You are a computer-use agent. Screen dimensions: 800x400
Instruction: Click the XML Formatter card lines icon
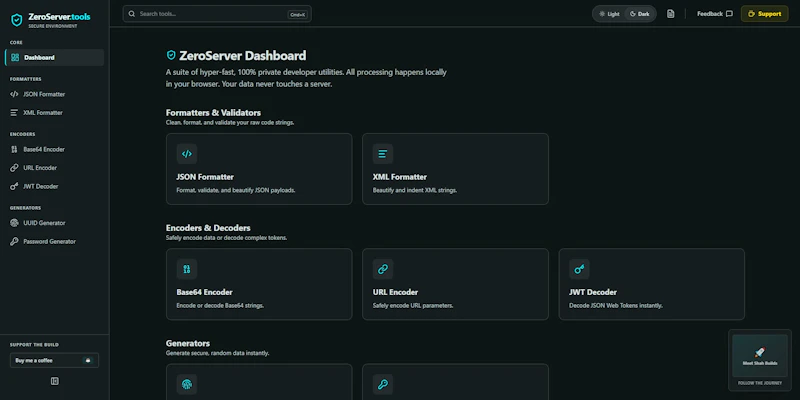tap(383, 154)
